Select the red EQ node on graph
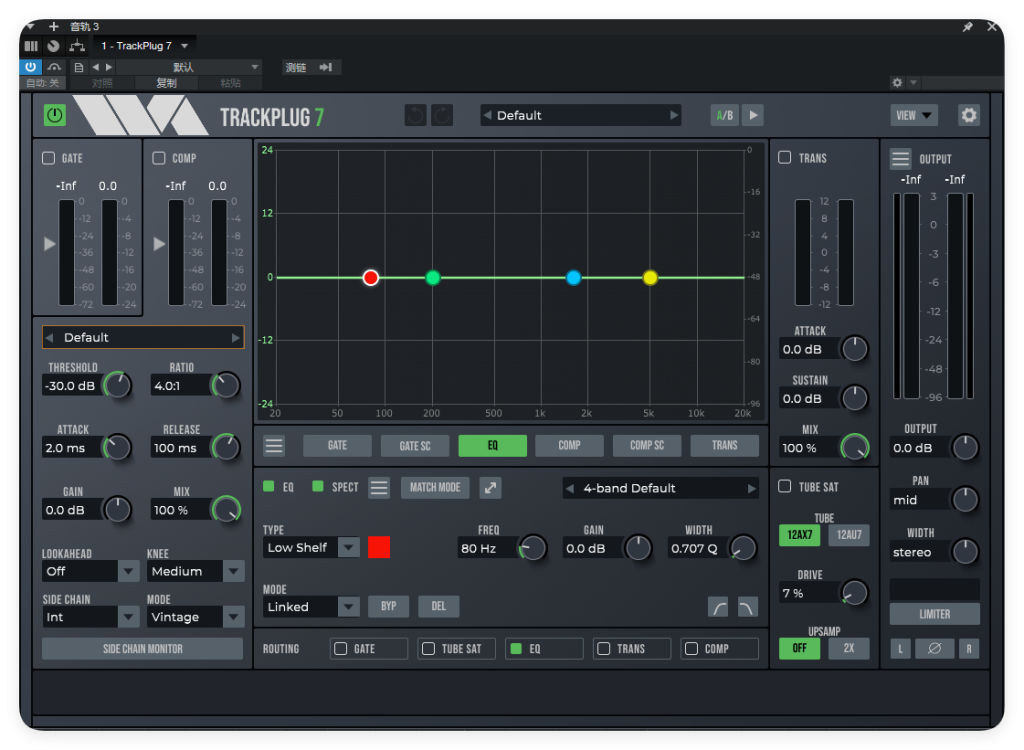Viewport: 1024px width, 750px height. click(x=371, y=278)
